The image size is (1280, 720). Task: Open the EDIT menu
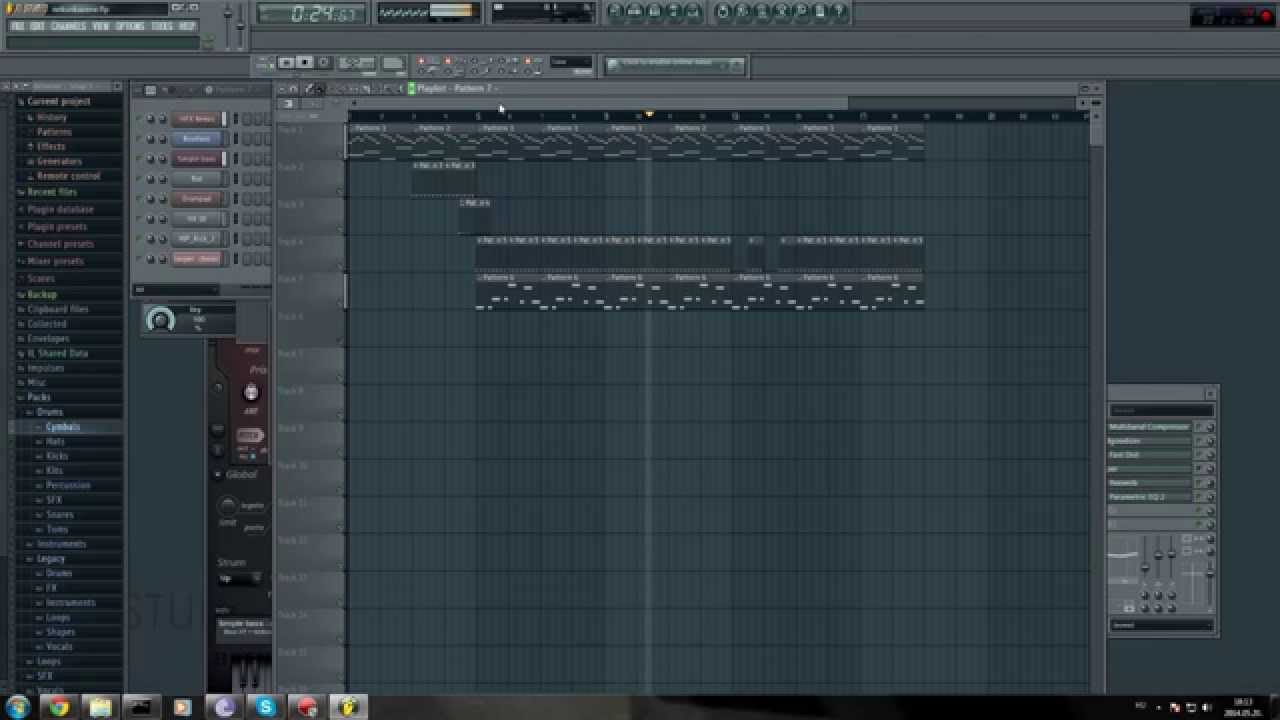click(37, 26)
